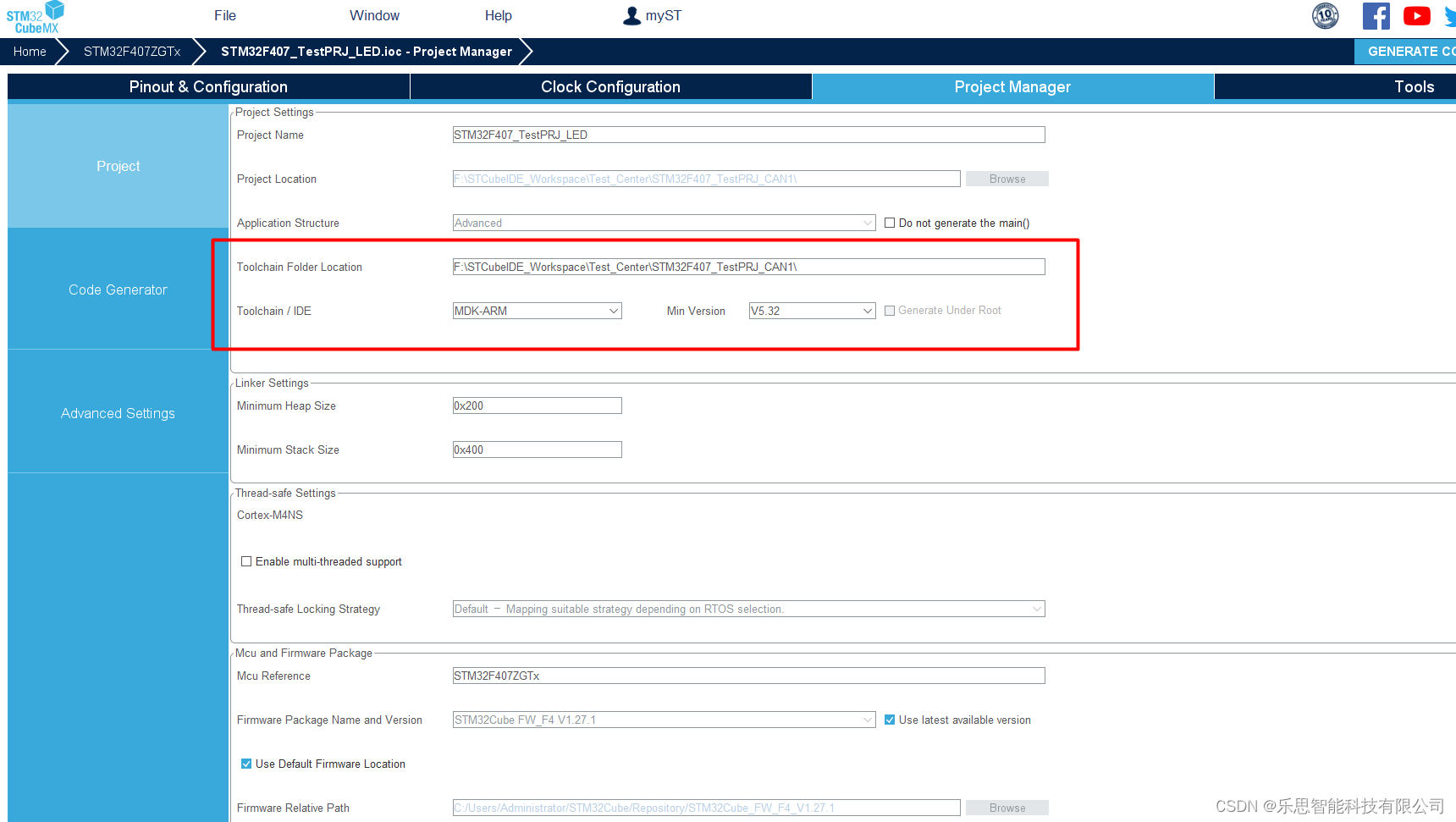The width and height of the screenshot is (1456, 822).
Task: Click the Cortex-M4NS label
Action: (x=270, y=515)
